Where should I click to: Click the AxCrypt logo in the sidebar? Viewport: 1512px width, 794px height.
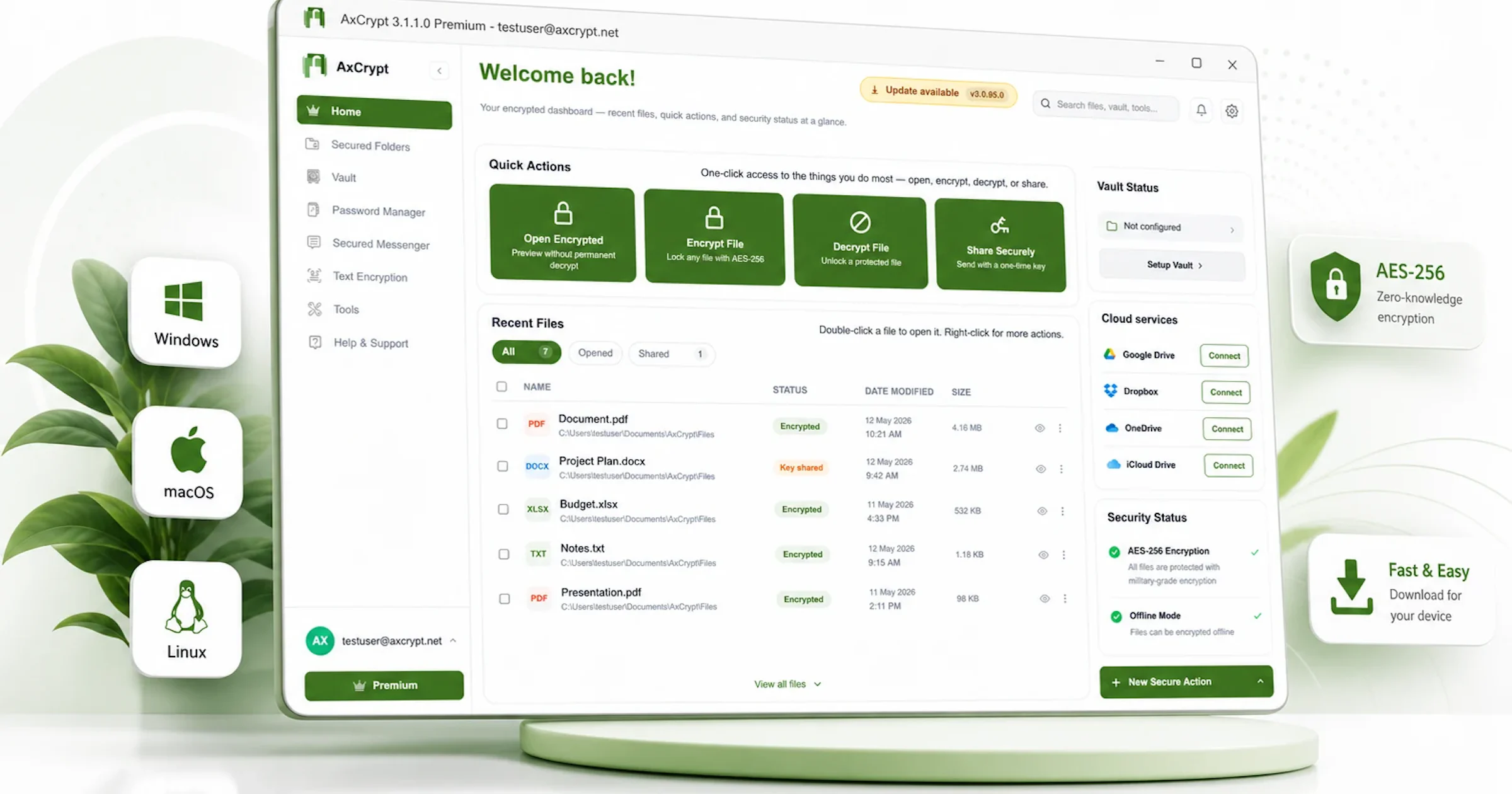[314, 66]
